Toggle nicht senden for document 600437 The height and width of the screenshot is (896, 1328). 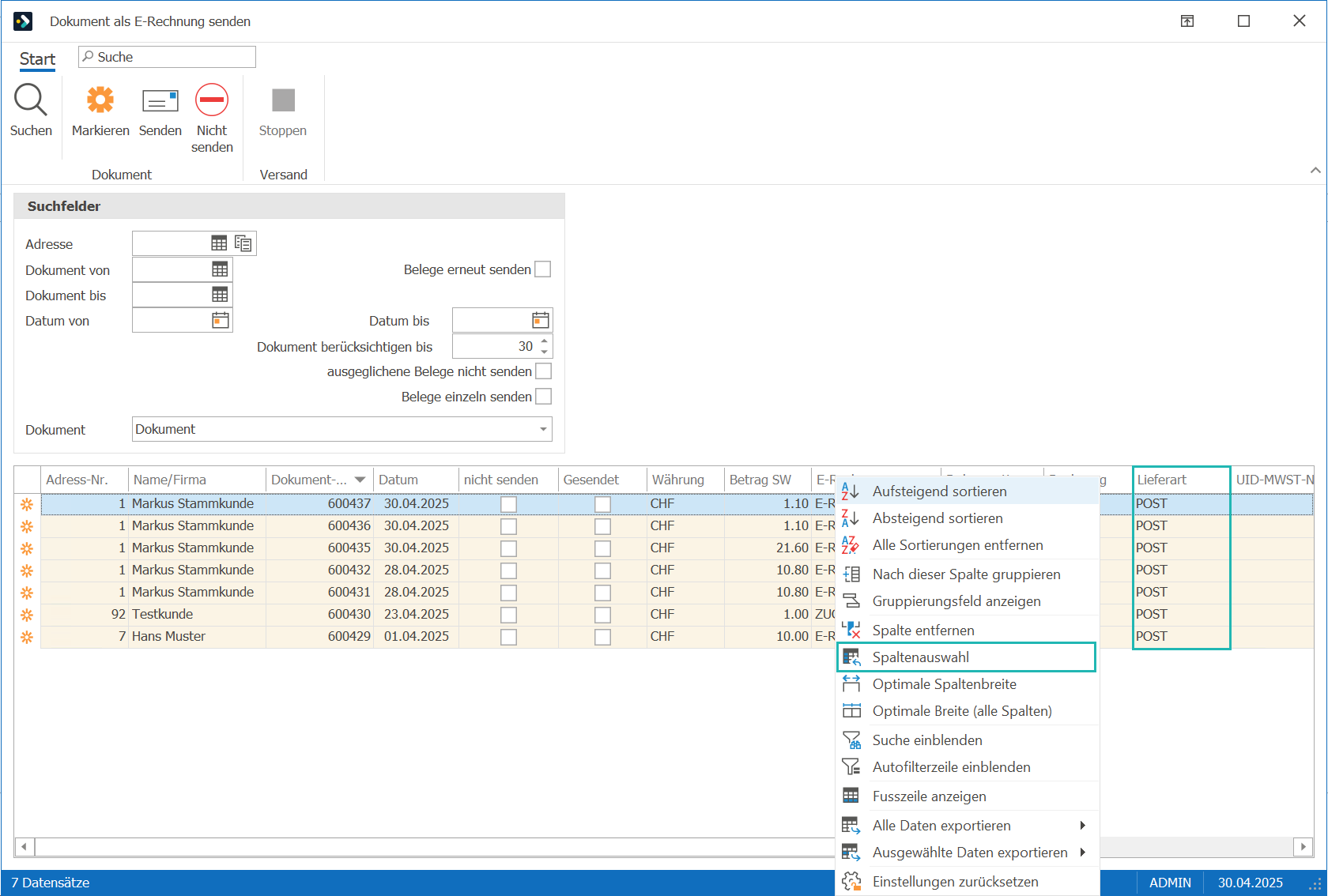[509, 504]
